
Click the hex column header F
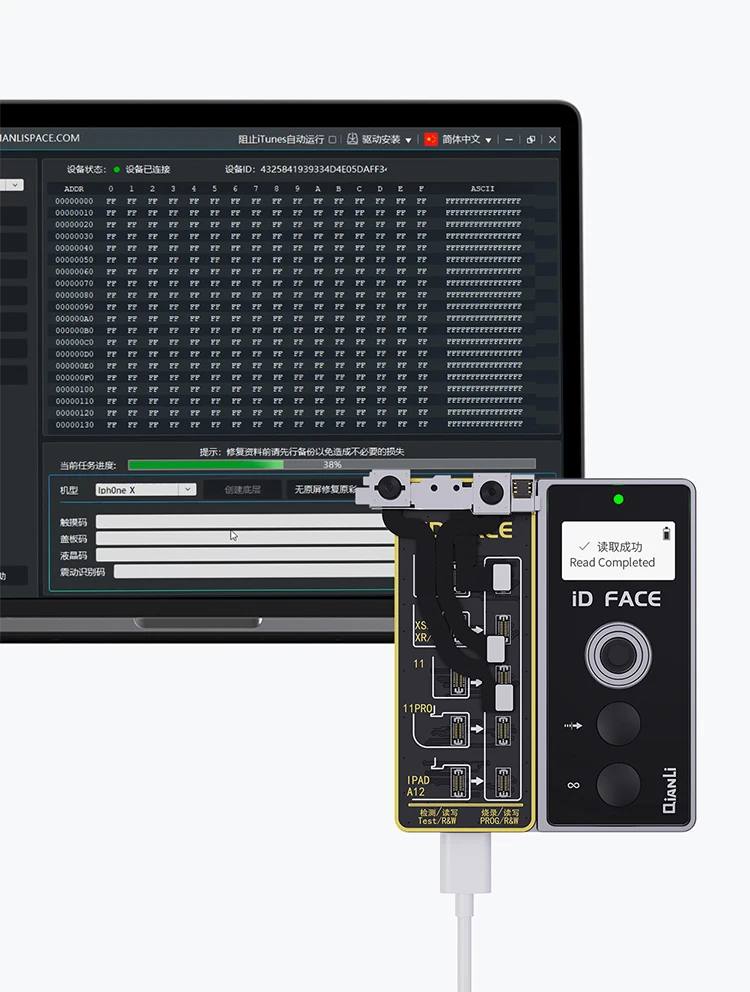point(421,189)
